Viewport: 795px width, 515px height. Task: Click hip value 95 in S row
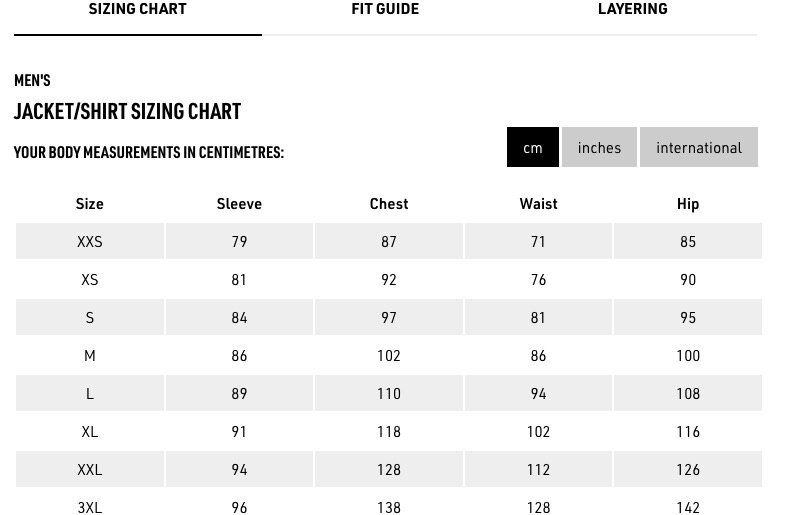click(x=688, y=317)
